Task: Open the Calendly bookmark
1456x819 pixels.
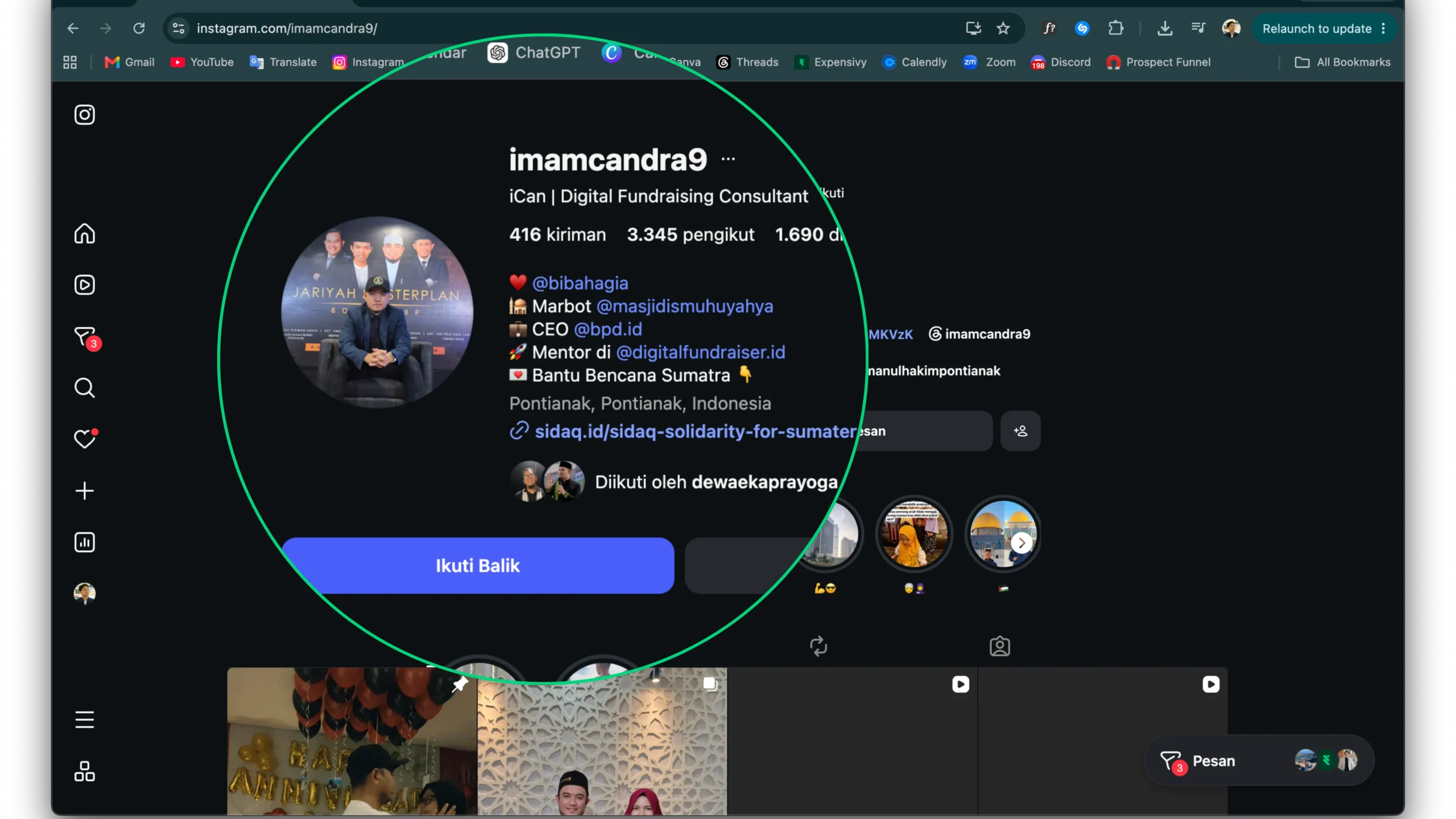Action: pos(915,62)
